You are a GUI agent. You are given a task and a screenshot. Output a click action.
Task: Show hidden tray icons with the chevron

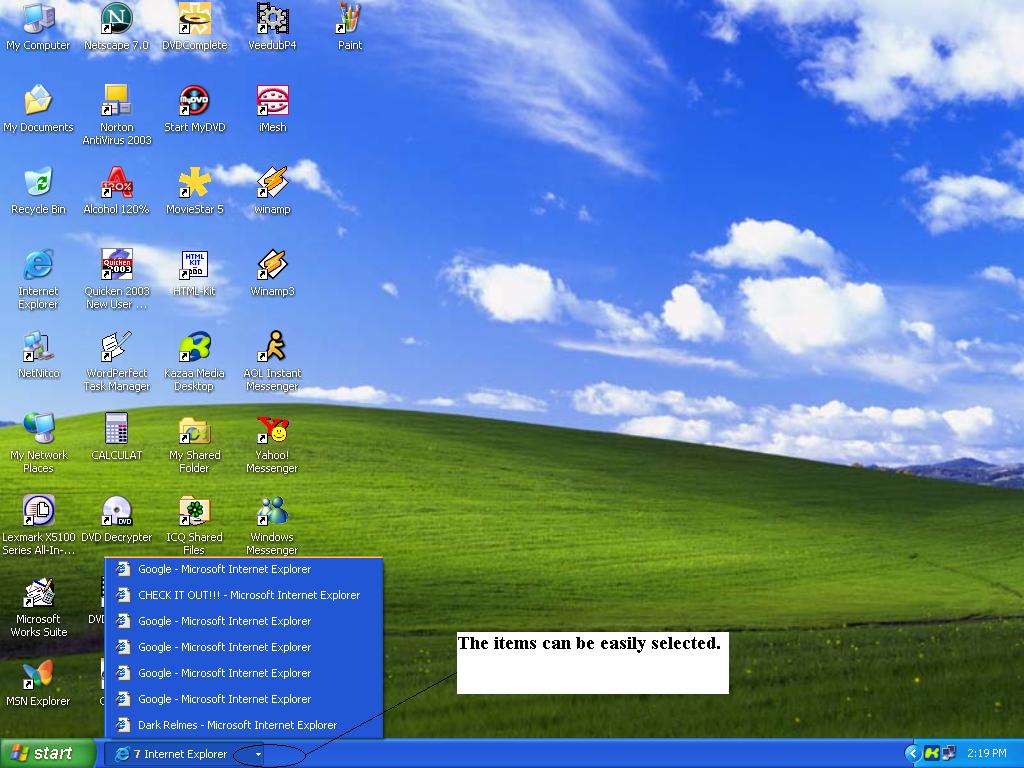[912, 754]
